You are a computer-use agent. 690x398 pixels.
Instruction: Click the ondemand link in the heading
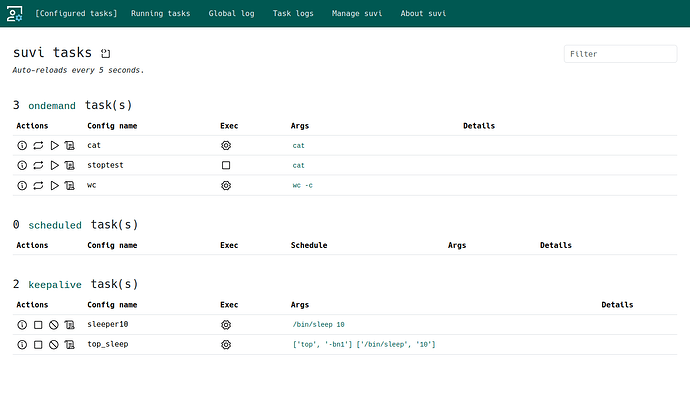[52, 106]
